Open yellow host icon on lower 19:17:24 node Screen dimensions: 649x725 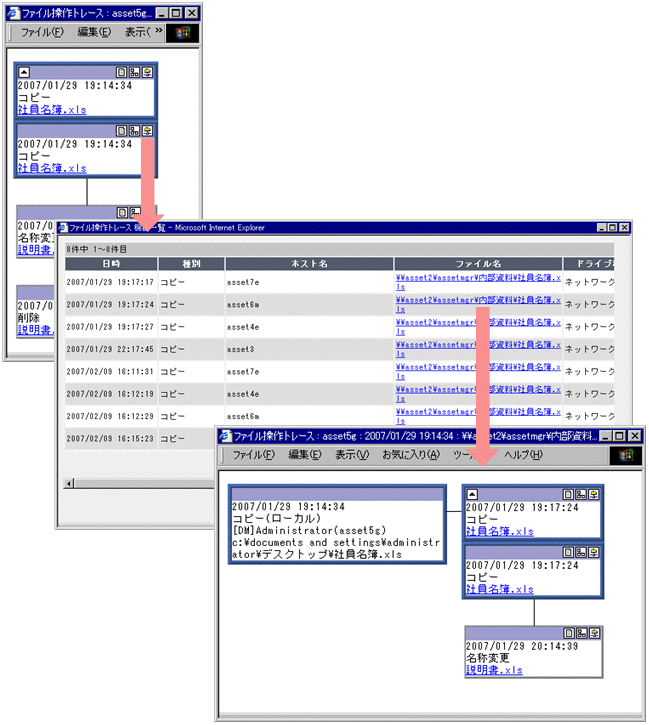pos(594,552)
